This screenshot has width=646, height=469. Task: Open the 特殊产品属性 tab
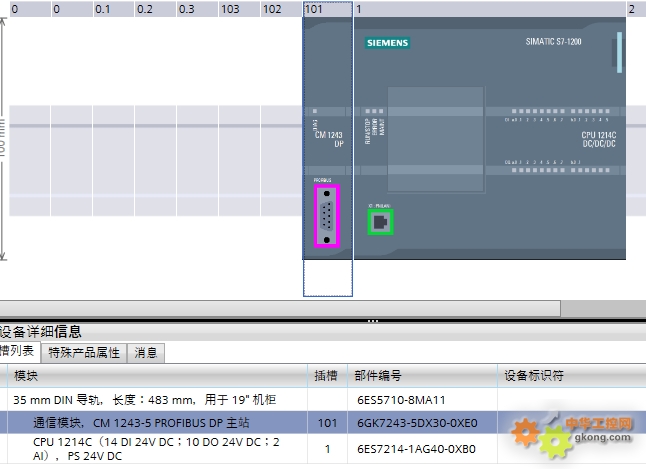pos(84,353)
